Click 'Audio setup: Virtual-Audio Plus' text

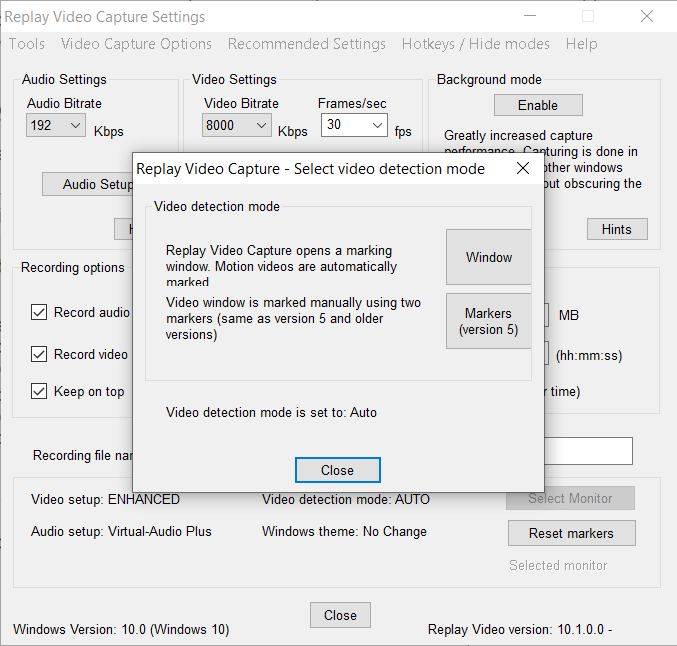tap(121, 531)
